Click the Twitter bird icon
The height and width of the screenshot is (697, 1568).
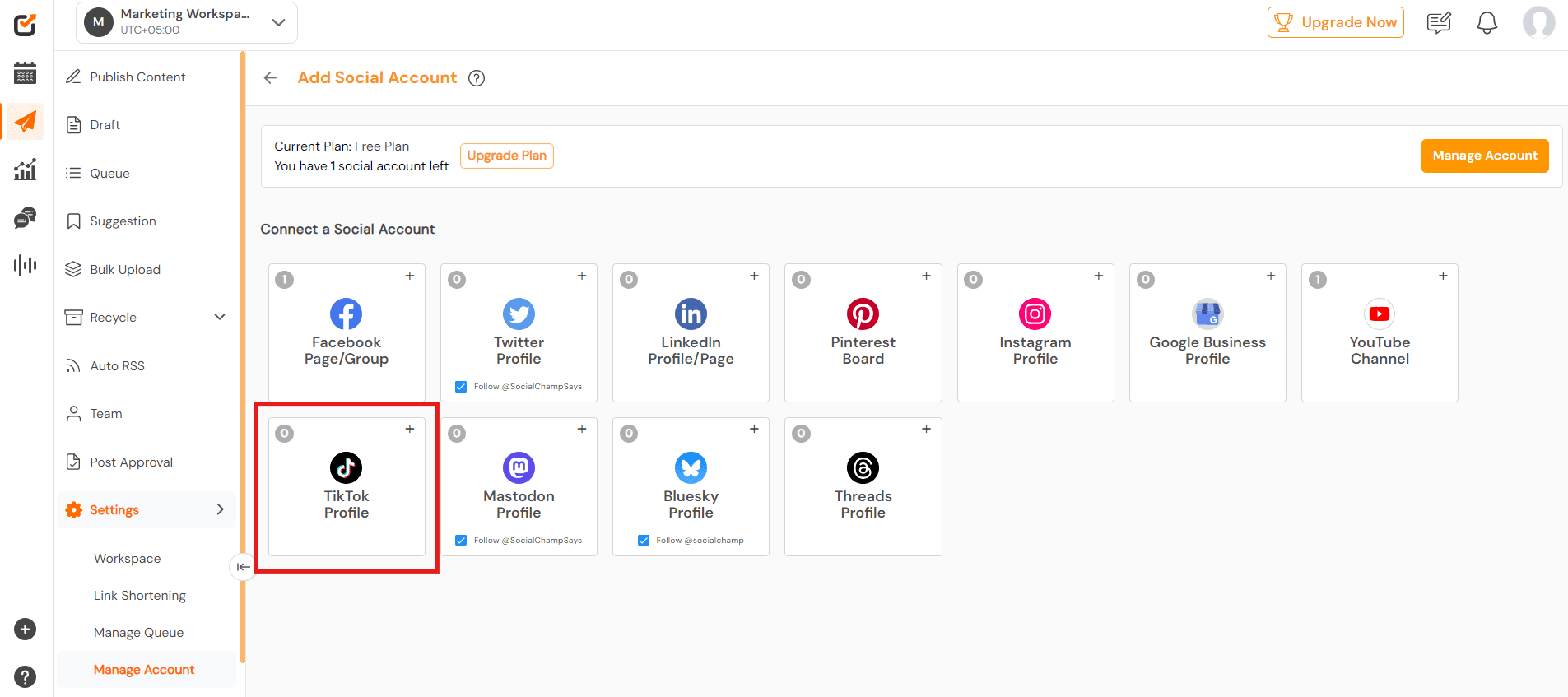click(519, 314)
